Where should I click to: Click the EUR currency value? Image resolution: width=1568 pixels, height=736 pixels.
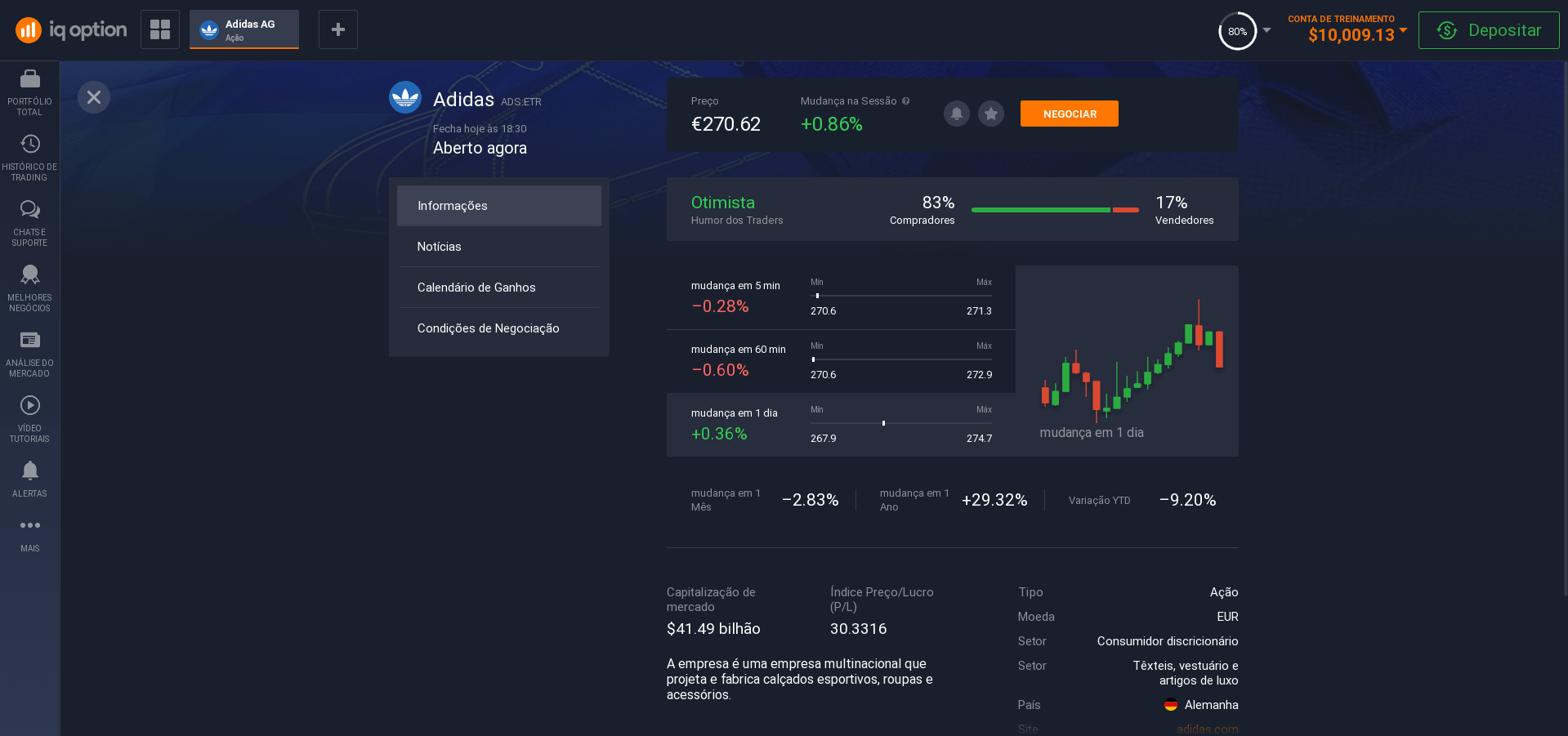point(1227,617)
